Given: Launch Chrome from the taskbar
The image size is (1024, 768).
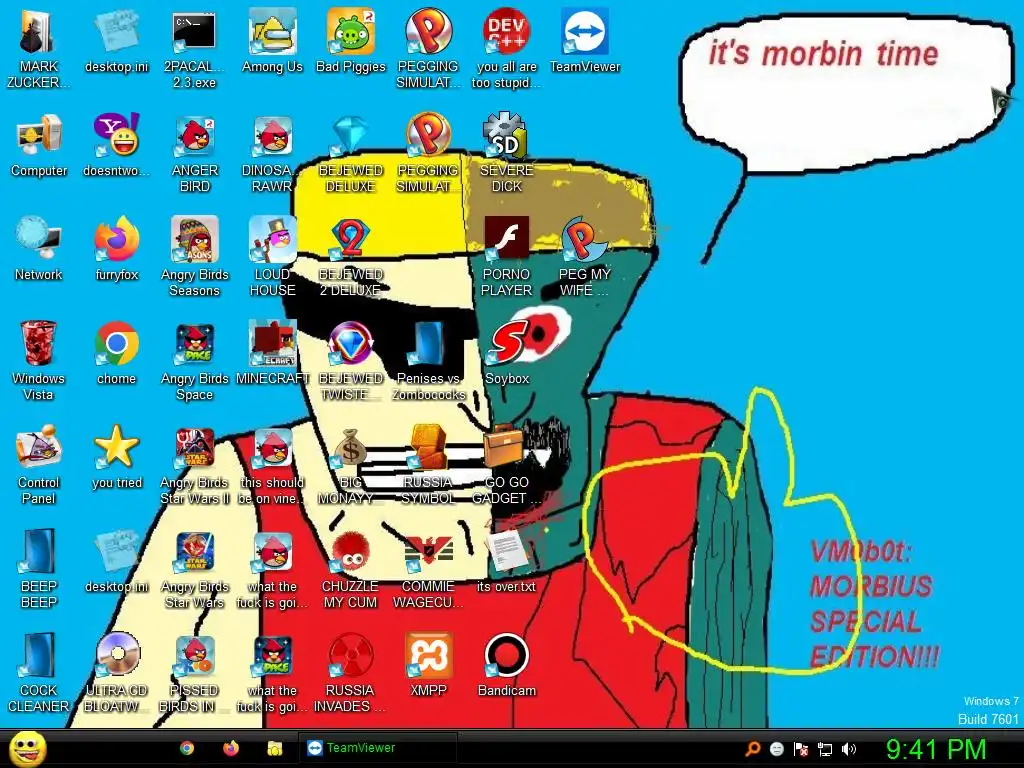Looking at the screenshot, I should [x=187, y=748].
